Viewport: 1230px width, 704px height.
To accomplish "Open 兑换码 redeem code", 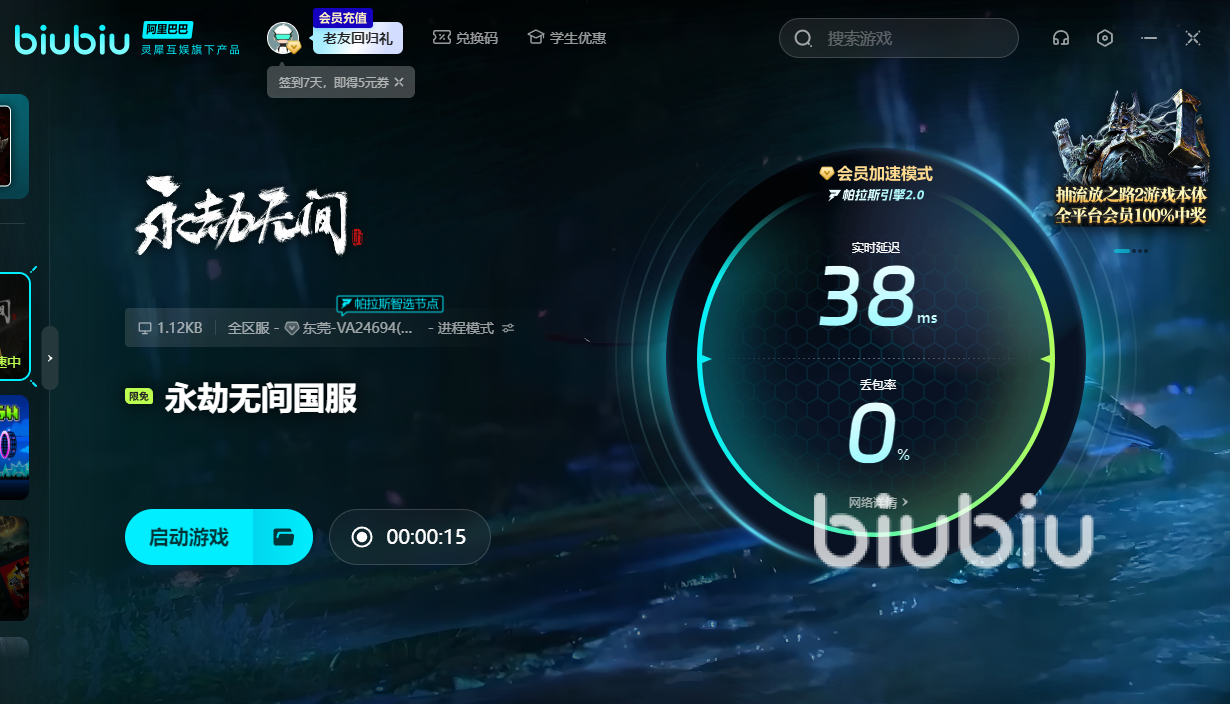I will [x=465, y=38].
